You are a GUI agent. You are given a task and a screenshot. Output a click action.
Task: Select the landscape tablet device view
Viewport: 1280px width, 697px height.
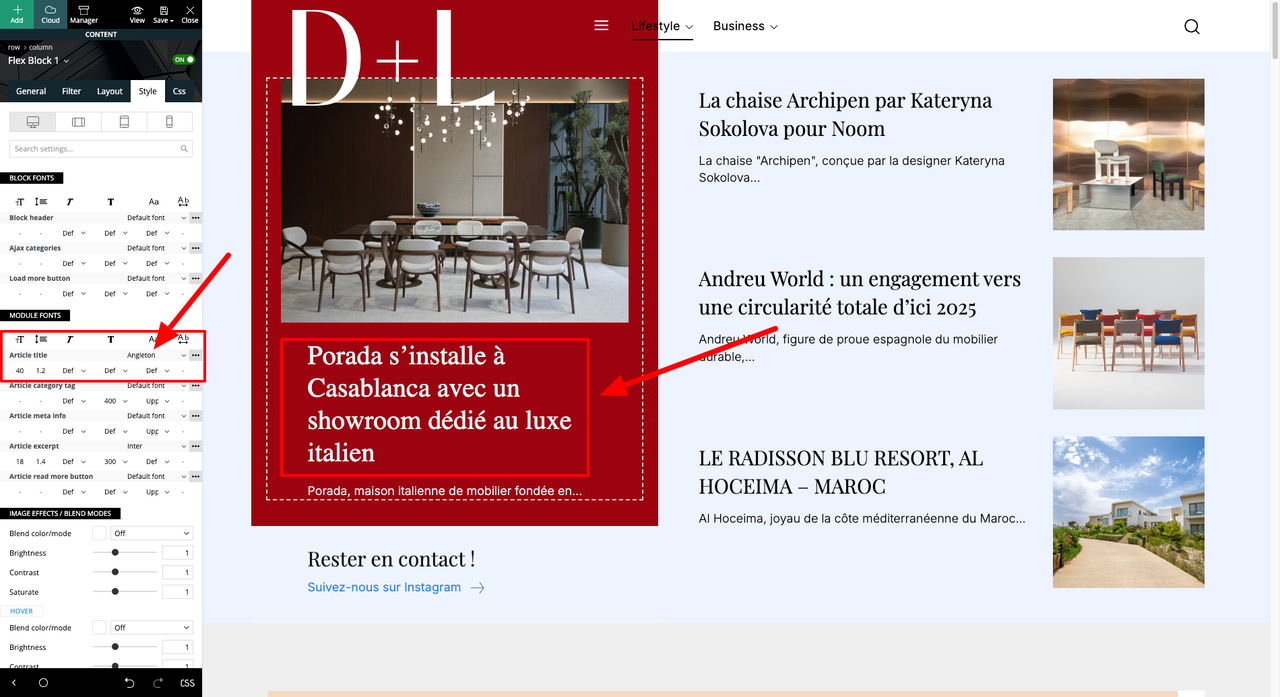pos(79,122)
